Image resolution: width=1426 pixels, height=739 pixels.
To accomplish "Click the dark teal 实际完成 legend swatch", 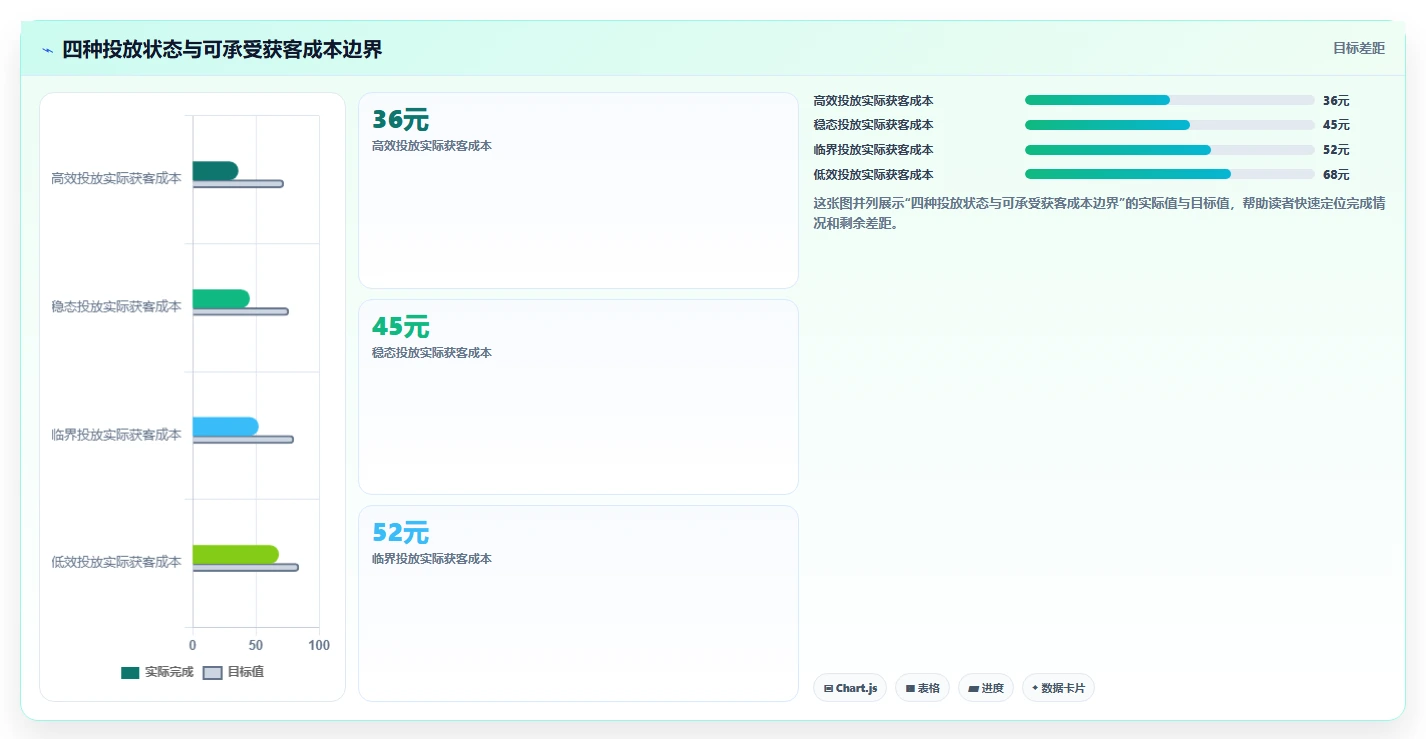I will pos(130,673).
